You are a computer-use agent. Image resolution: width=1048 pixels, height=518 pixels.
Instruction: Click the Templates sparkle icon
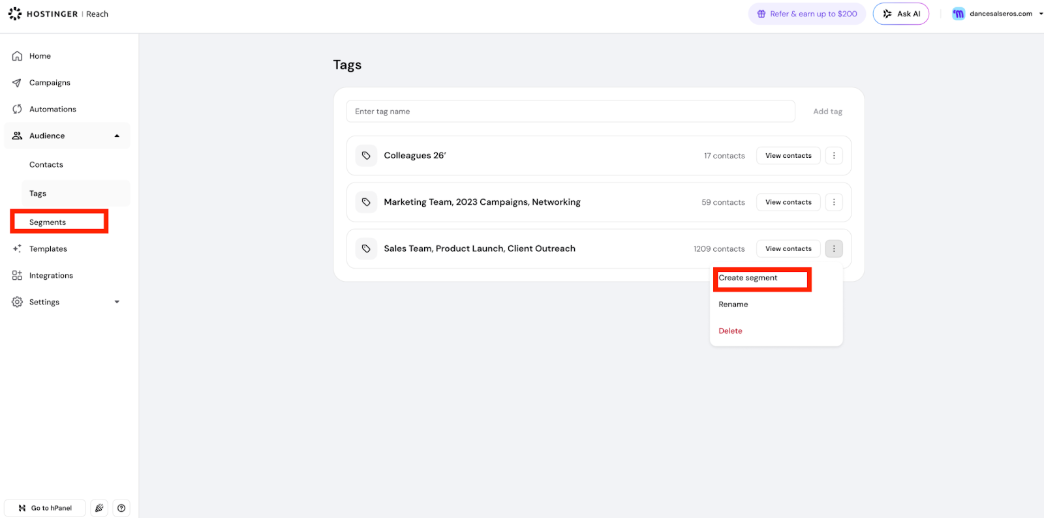point(17,249)
